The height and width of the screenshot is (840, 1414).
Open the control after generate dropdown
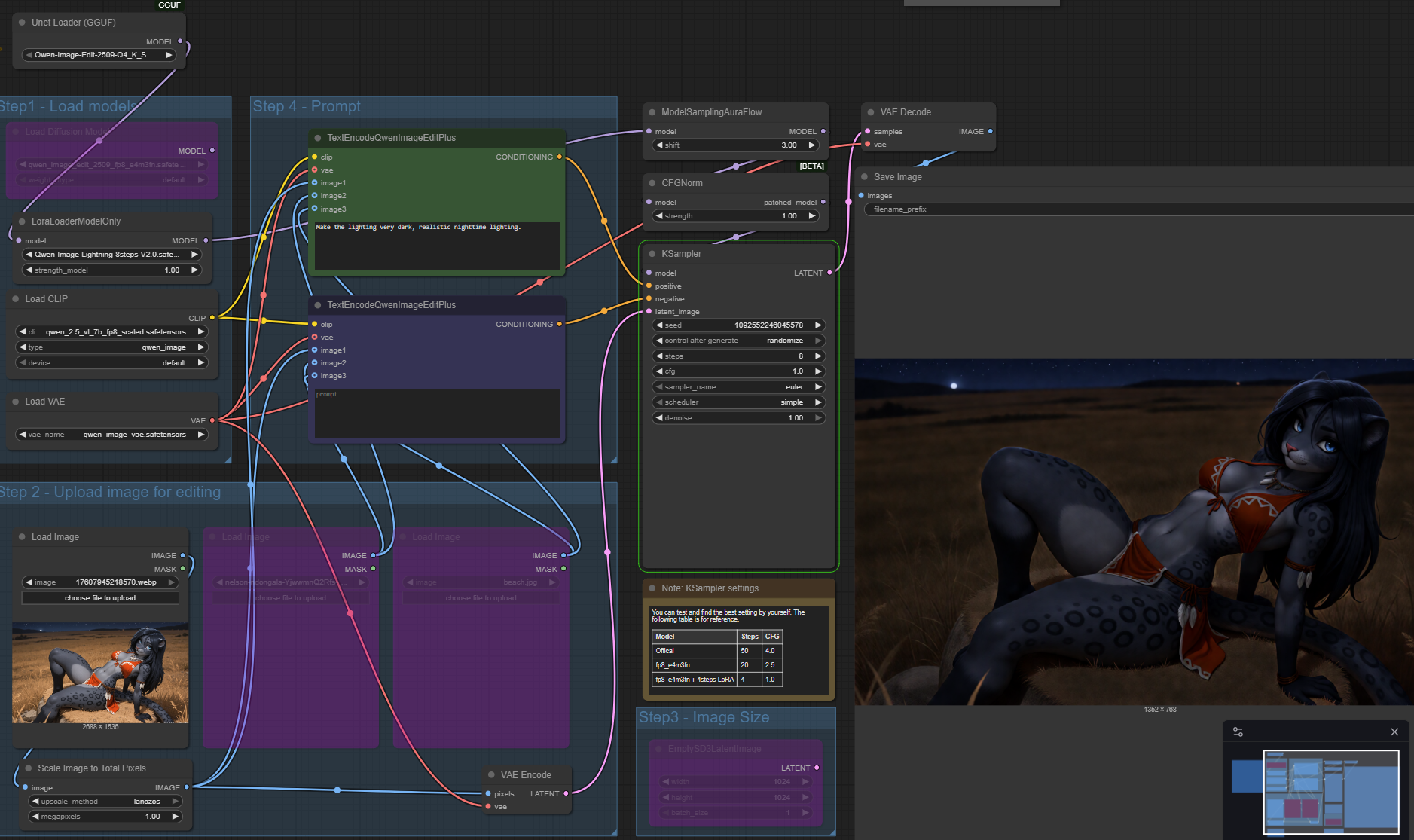pos(738,341)
